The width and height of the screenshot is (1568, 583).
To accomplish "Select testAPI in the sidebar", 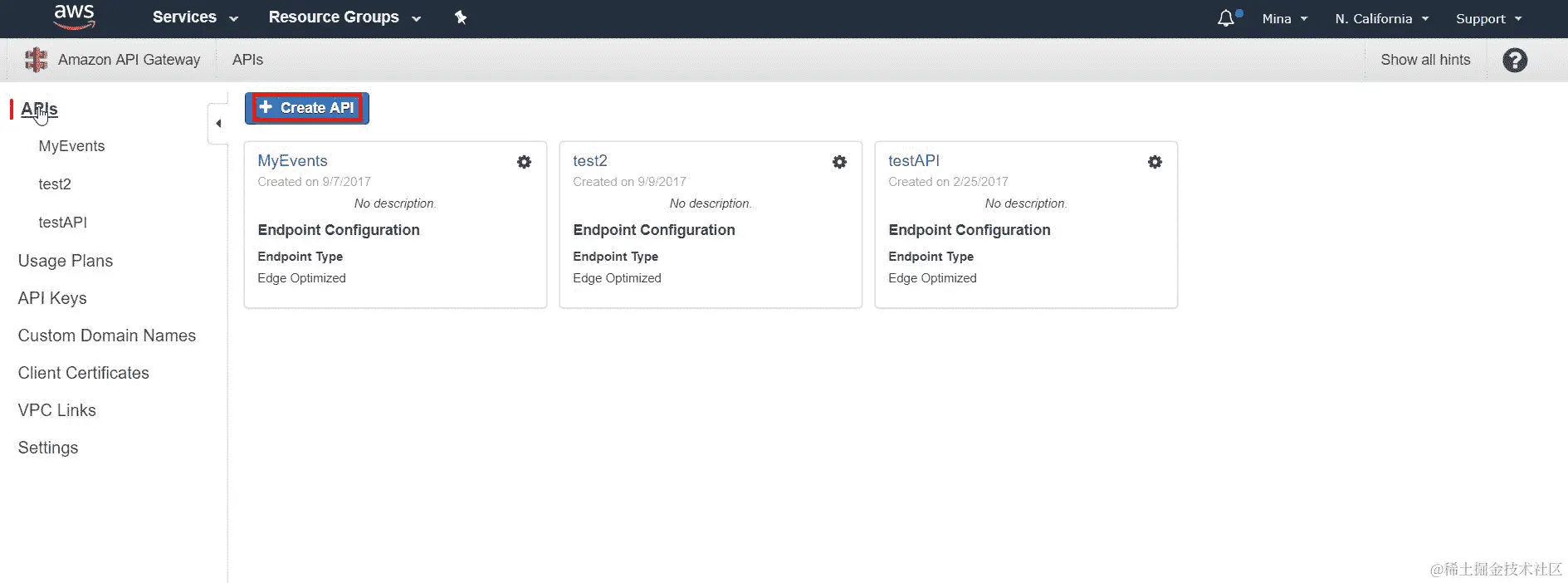I will click(x=62, y=223).
